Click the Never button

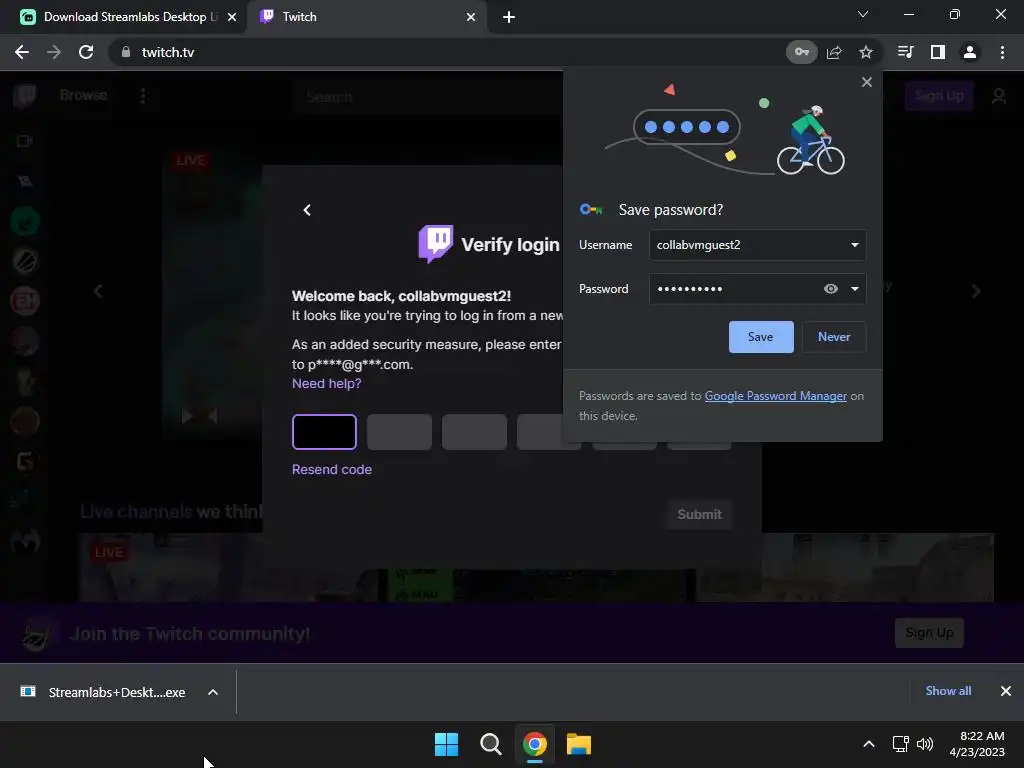point(834,337)
